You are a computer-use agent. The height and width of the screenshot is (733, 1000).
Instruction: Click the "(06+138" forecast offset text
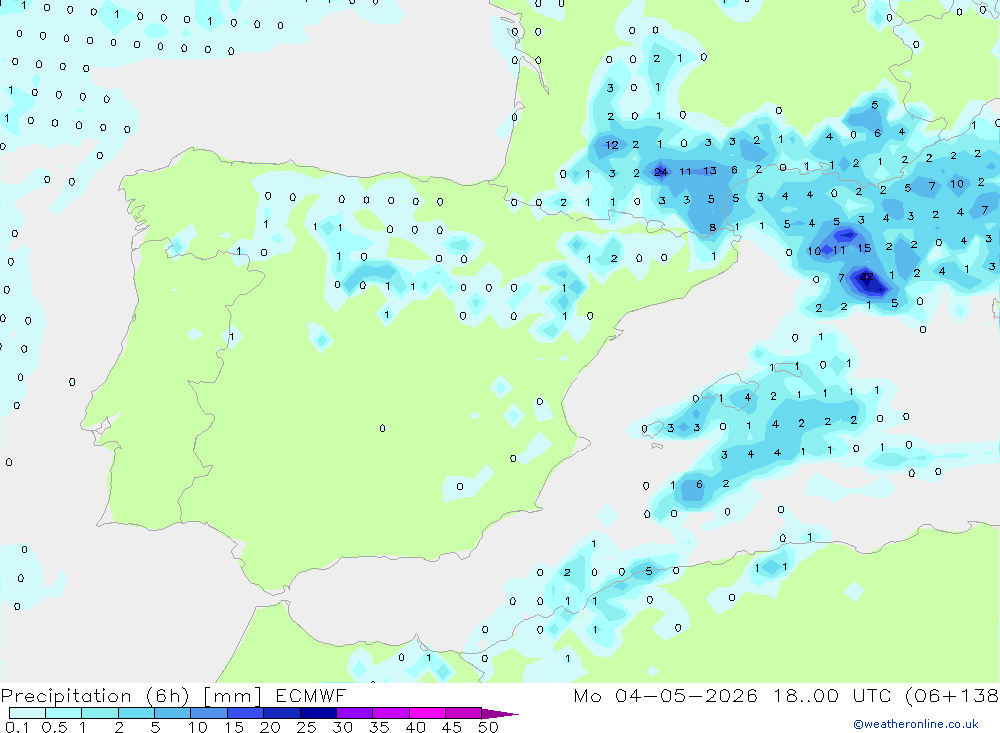952,695
